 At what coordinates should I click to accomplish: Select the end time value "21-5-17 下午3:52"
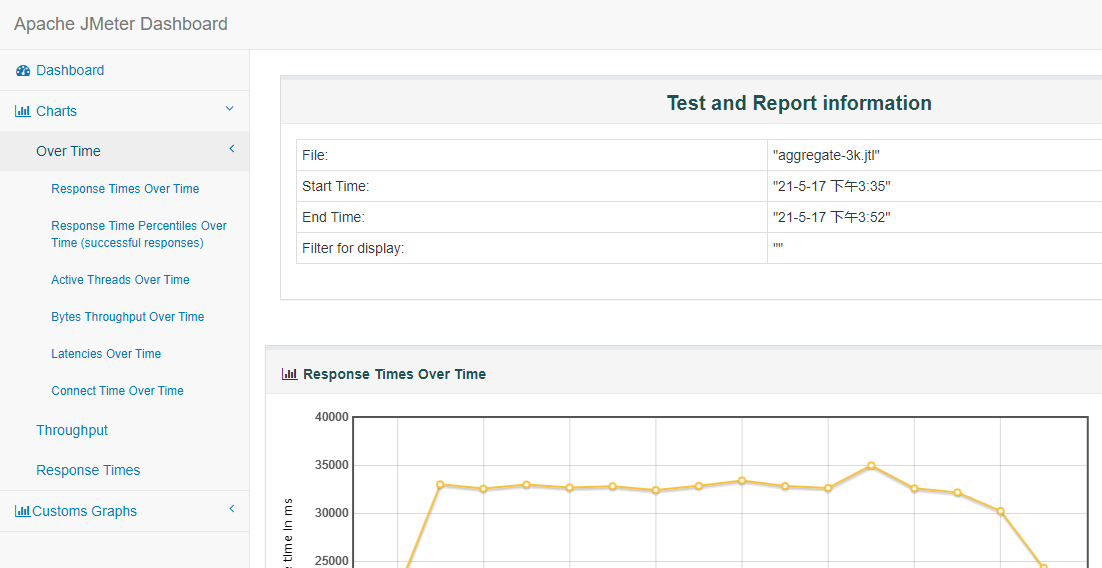[831, 217]
